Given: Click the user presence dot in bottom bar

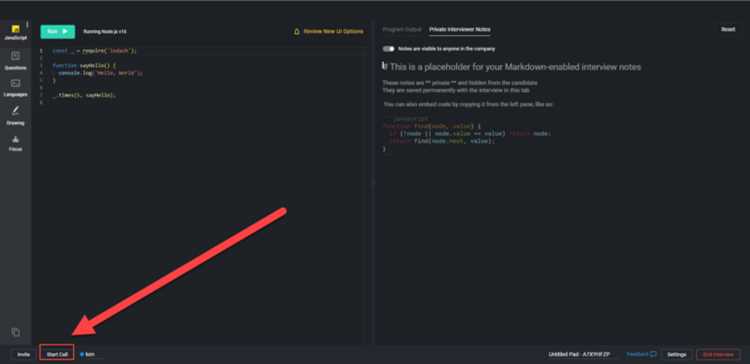Looking at the screenshot, I should [82, 354].
